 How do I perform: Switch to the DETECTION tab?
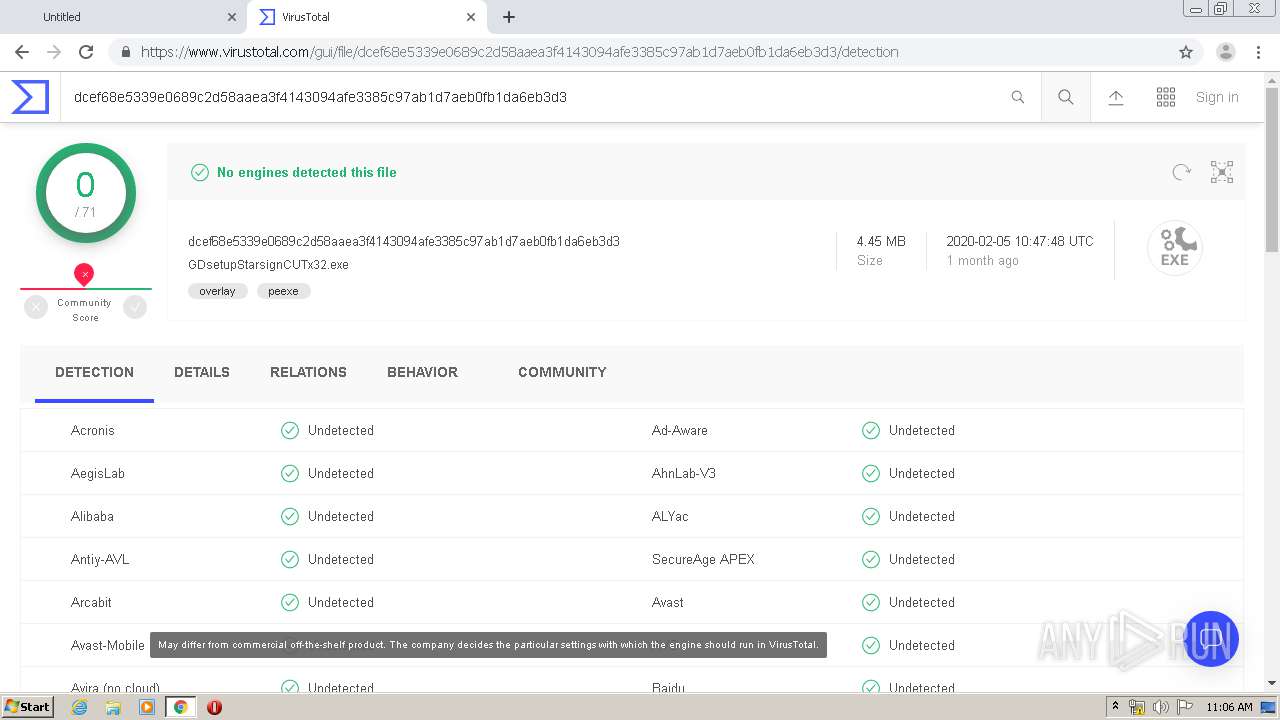94,372
